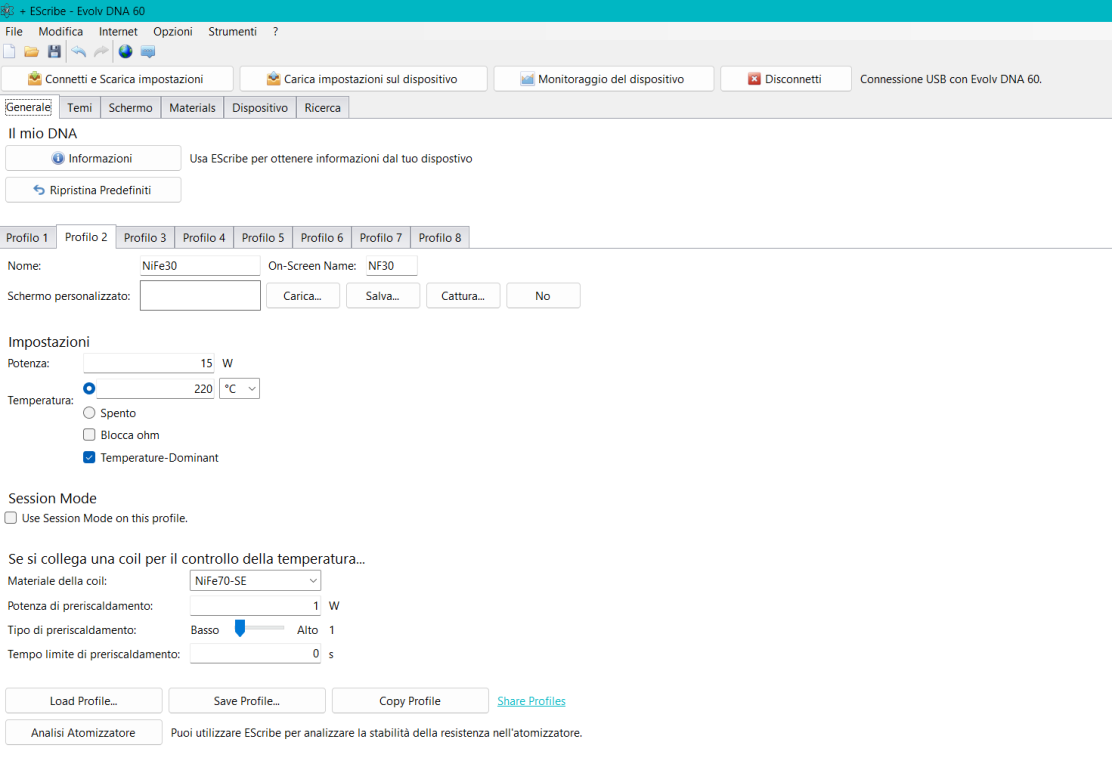Select the Profilo 6 tab
Screen dimensions: 1112x767
point(321,237)
